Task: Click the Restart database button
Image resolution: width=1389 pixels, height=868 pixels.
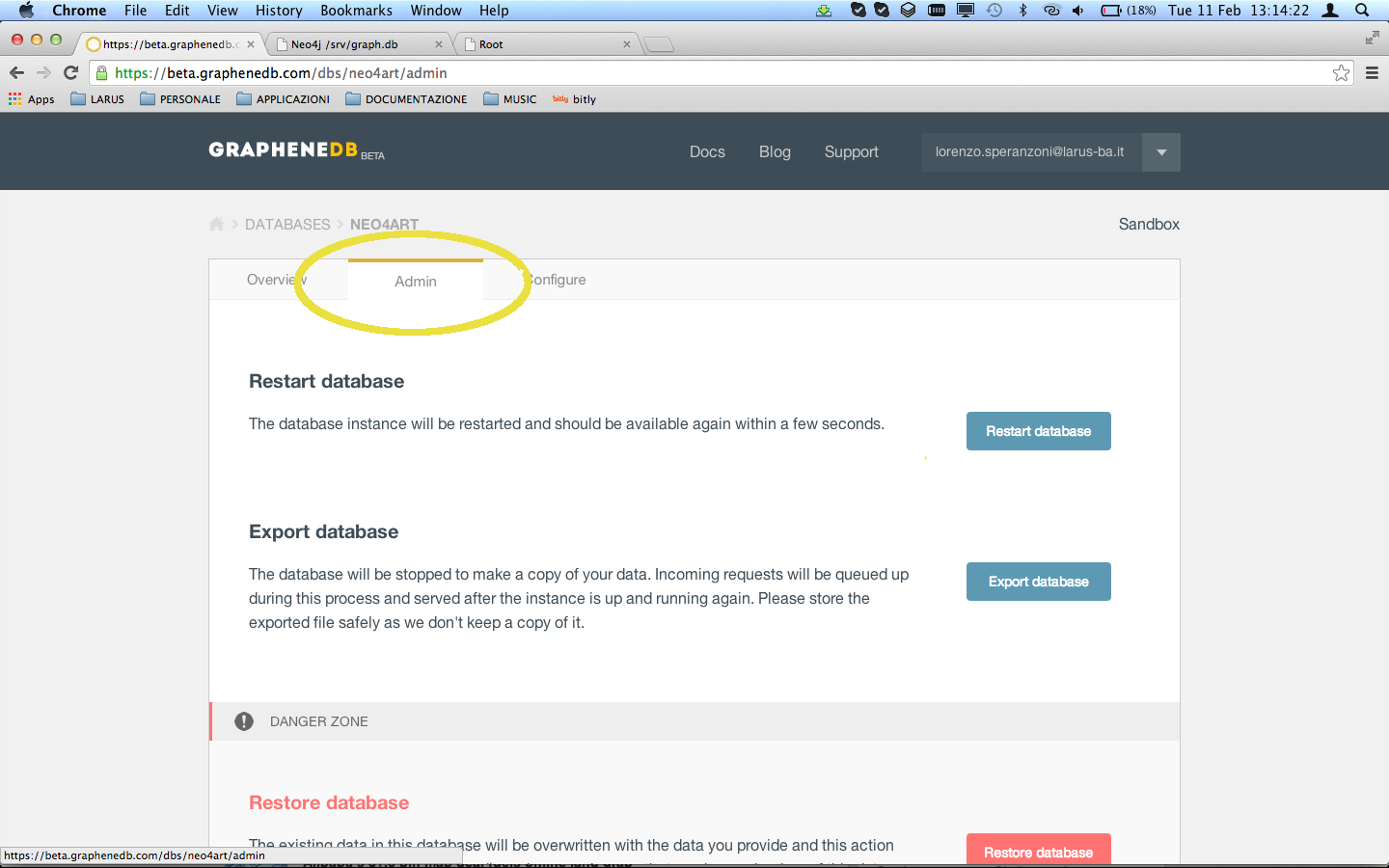Action: pyautogui.click(x=1039, y=431)
